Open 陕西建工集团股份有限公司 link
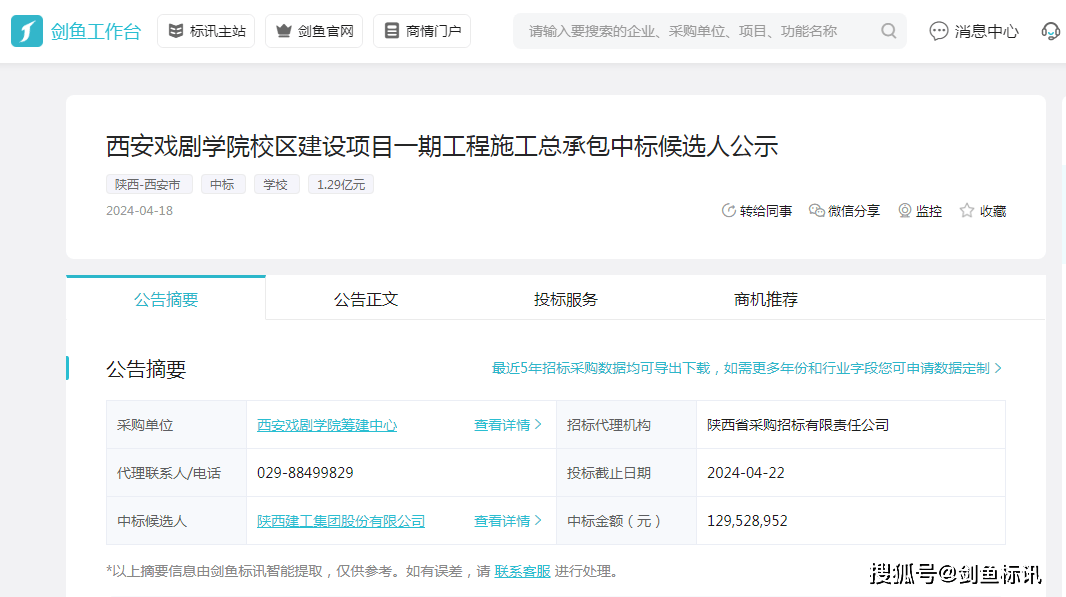 point(341,521)
